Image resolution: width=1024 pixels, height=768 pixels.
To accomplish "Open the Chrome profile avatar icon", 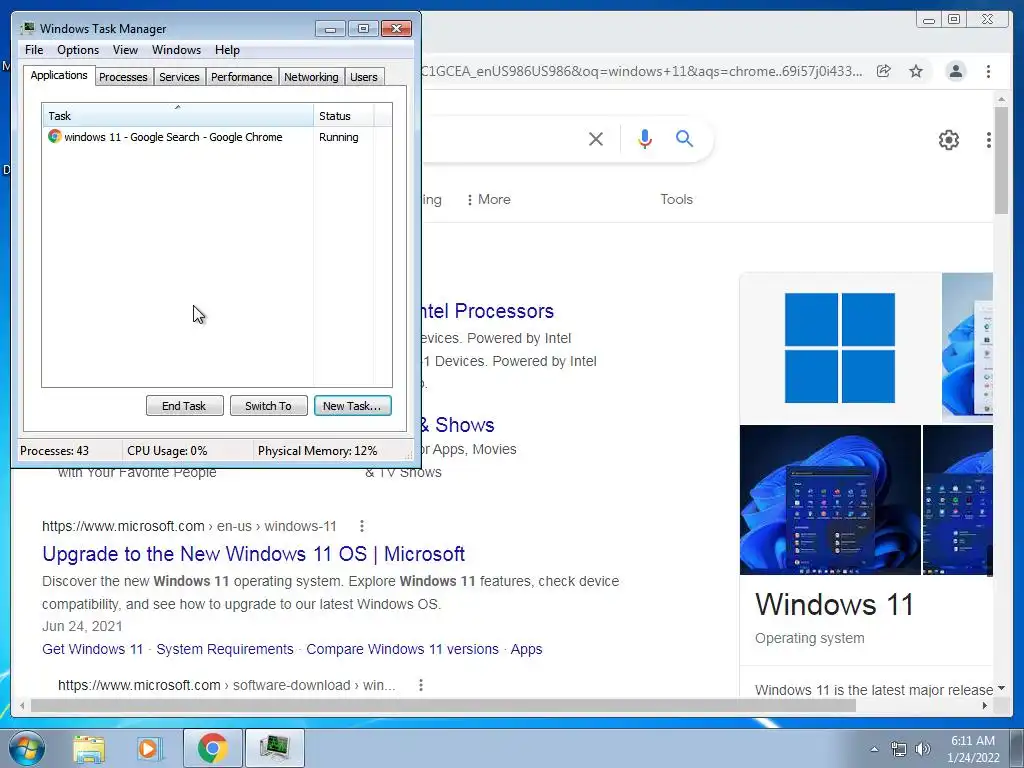I will tap(955, 71).
